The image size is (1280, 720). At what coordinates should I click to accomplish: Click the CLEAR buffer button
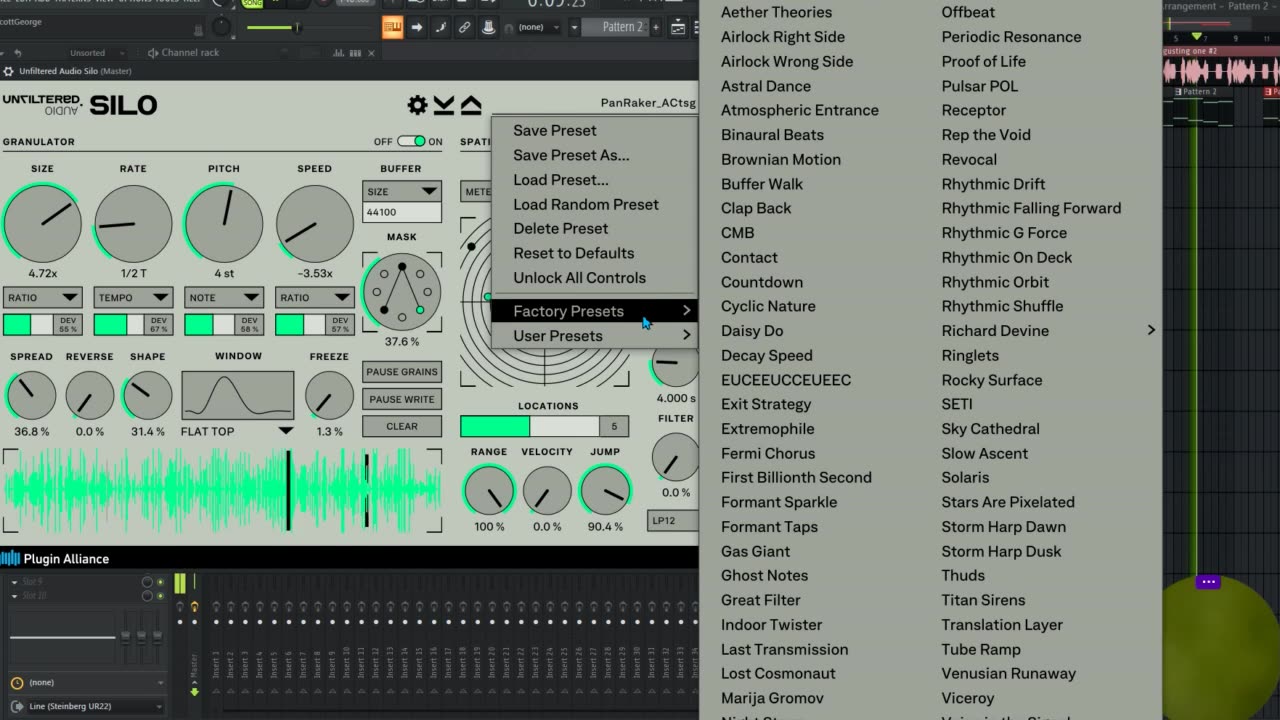pos(402,426)
